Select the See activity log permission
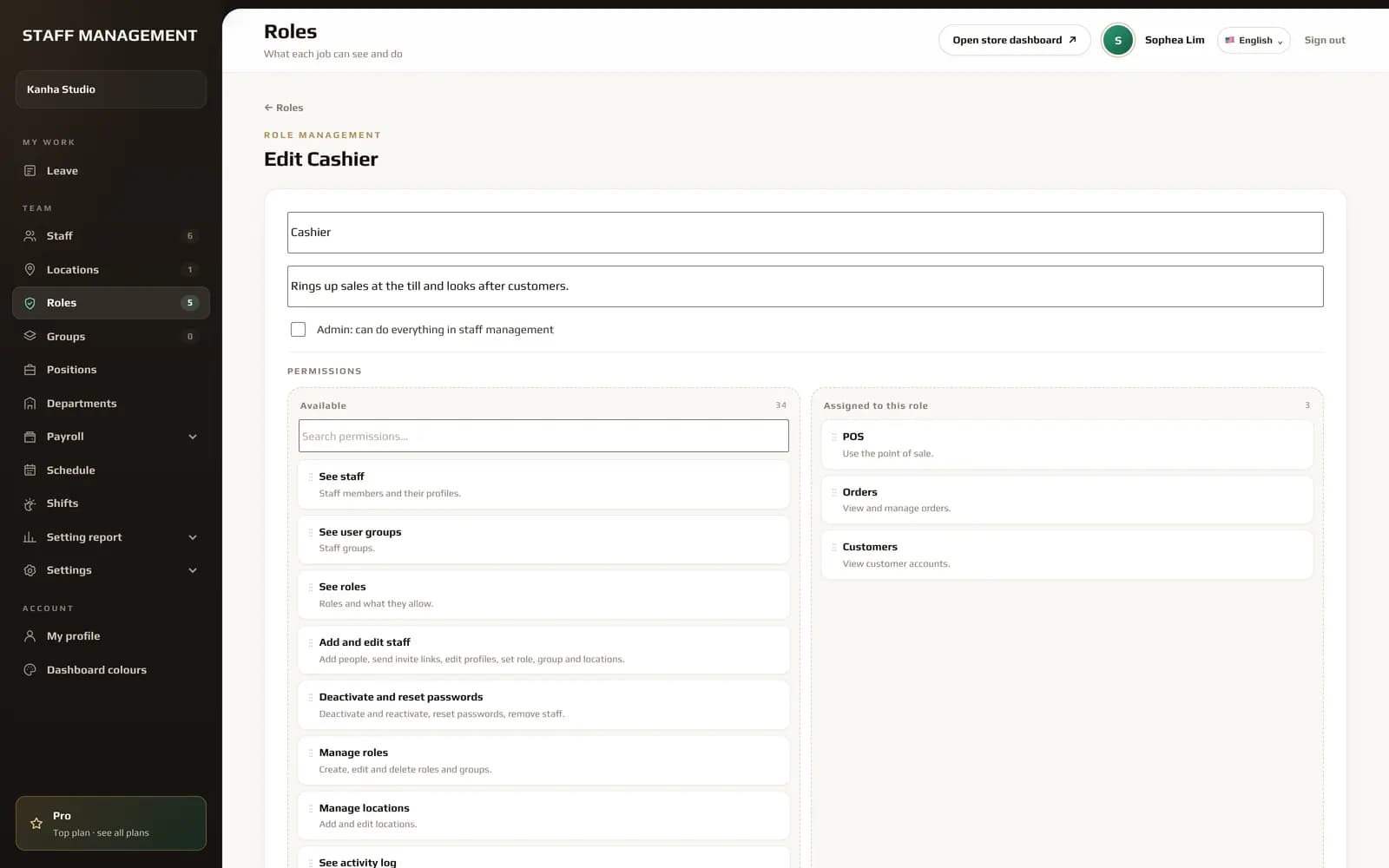This screenshot has width=1389, height=868. [543, 859]
